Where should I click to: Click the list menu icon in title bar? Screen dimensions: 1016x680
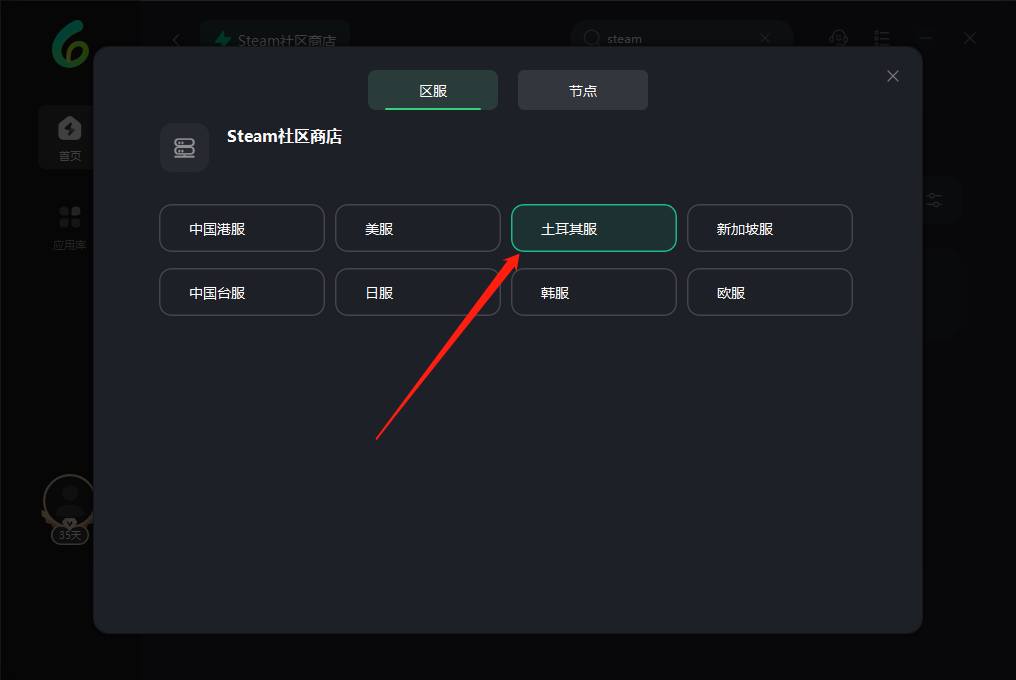[x=881, y=38]
